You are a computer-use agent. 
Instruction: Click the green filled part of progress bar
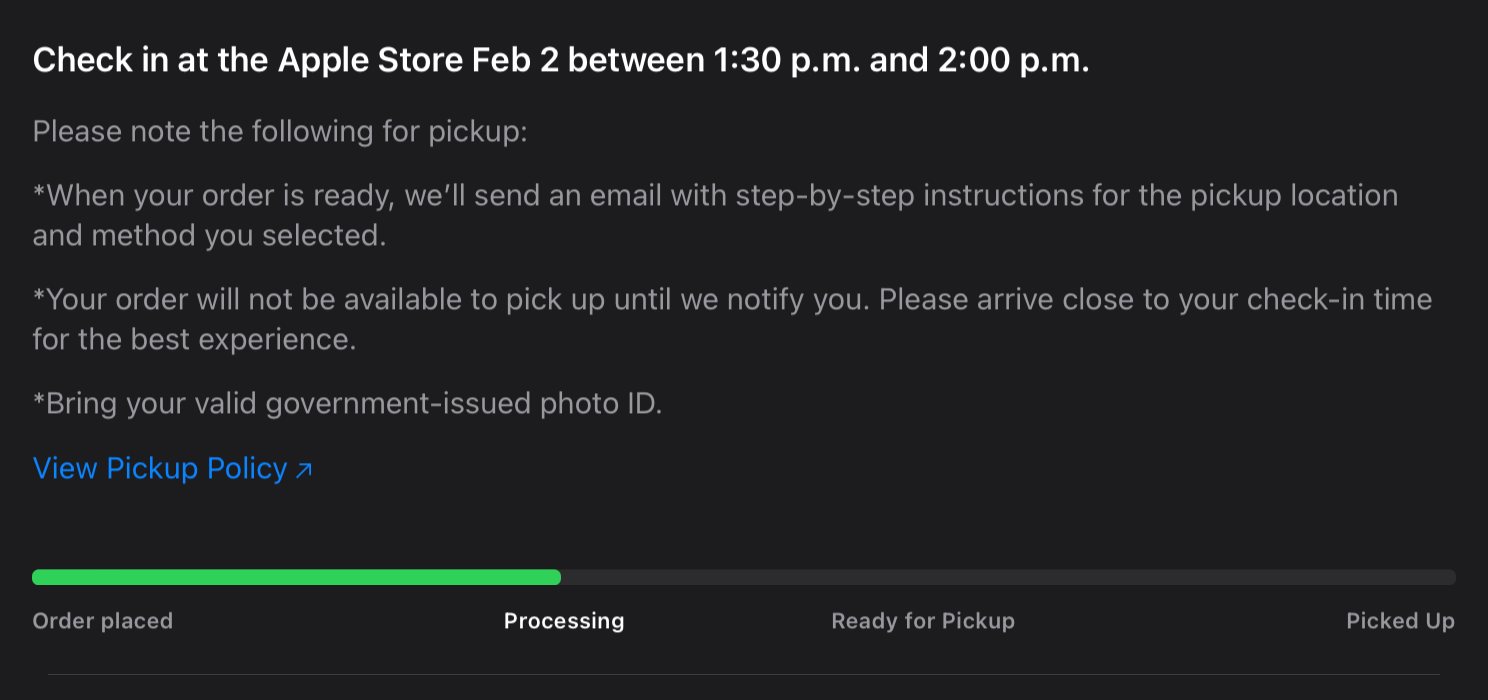point(296,577)
